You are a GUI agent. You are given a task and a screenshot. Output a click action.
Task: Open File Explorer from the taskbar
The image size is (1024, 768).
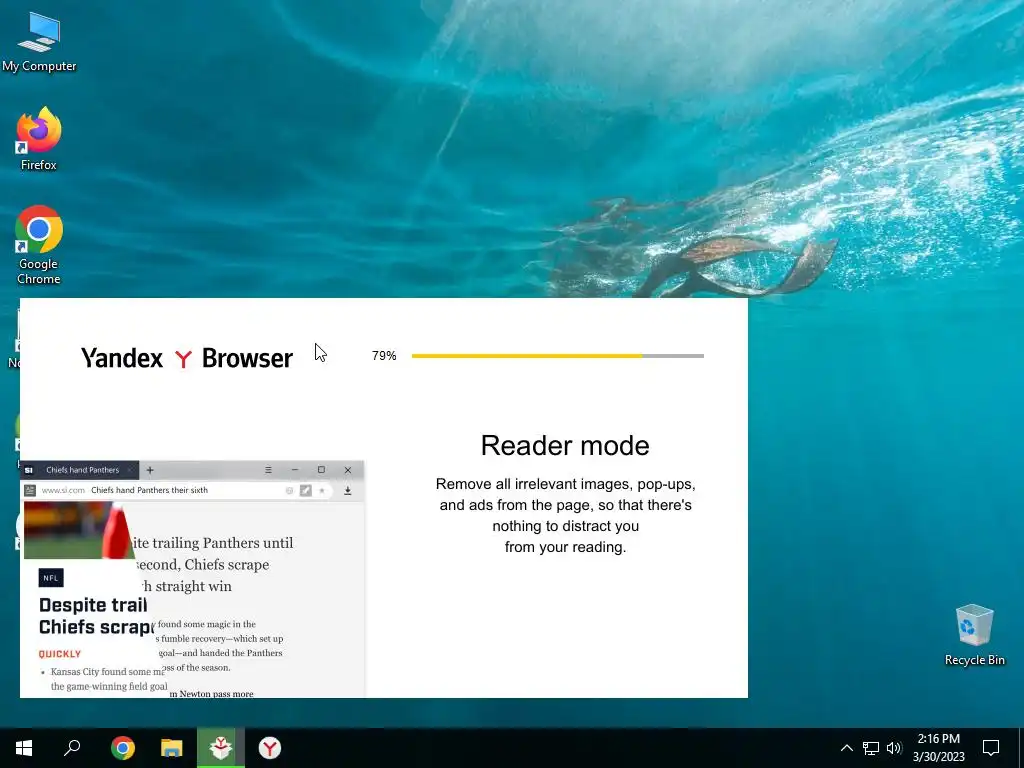tap(172, 748)
